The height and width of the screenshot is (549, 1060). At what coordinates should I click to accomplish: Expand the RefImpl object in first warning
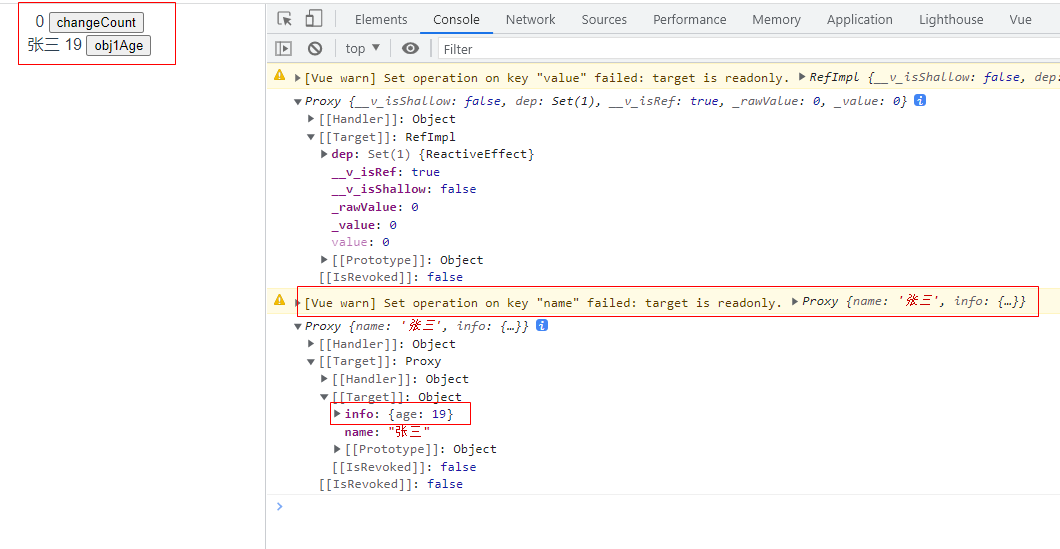pyautogui.click(x=802, y=77)
